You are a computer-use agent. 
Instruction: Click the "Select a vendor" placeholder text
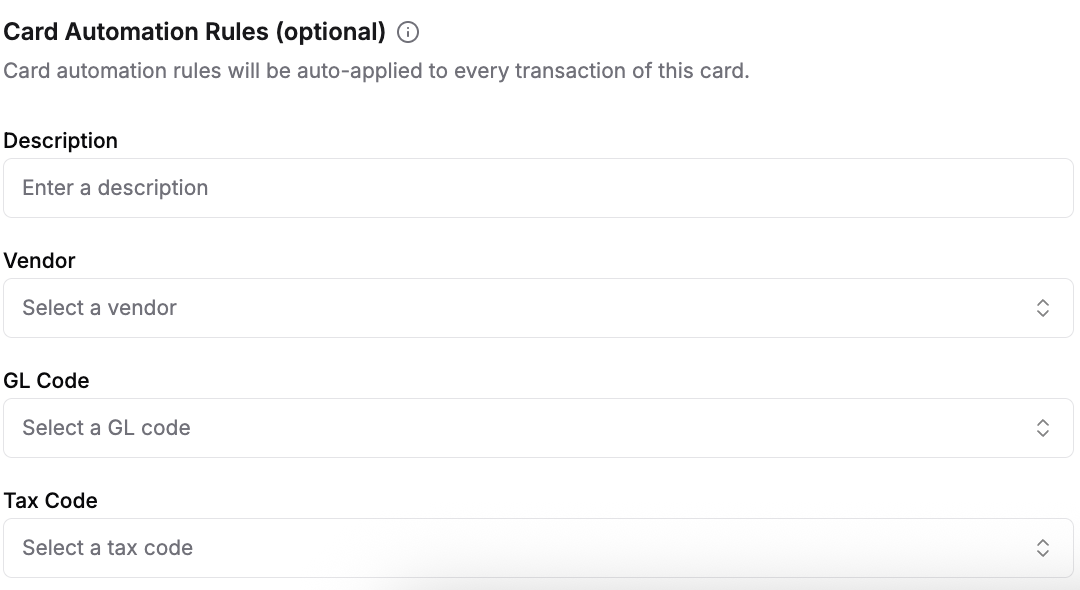(x=100, y=308)
